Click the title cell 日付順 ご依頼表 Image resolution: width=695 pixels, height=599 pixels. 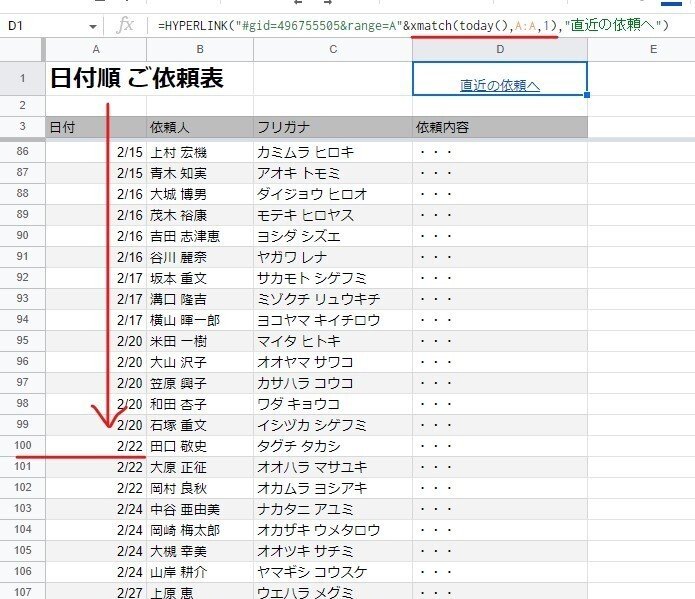[137, 78]
